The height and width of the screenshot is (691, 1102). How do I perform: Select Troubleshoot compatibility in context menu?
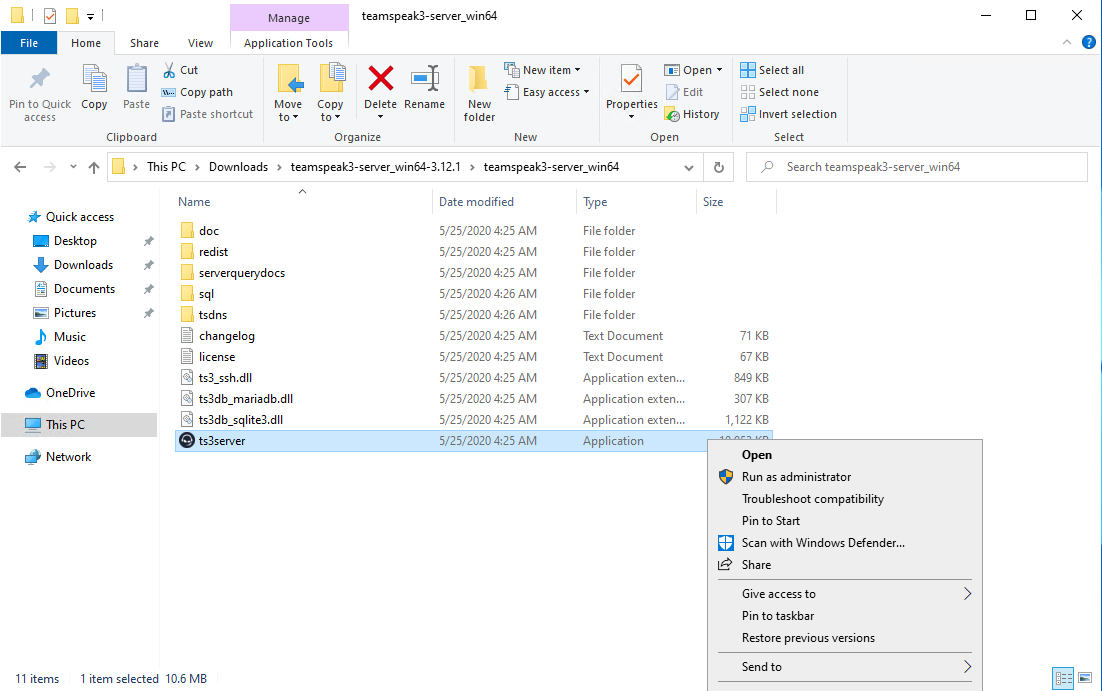845,498
